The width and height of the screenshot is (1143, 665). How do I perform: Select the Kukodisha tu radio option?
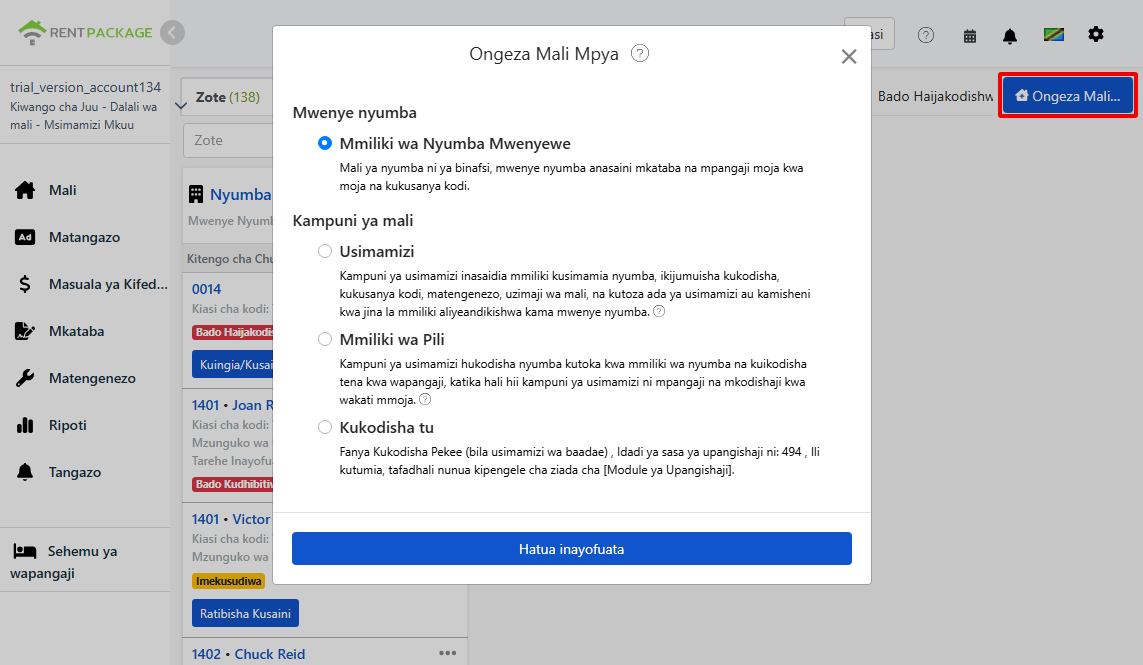pyautogui.click(x=325, y=428)
